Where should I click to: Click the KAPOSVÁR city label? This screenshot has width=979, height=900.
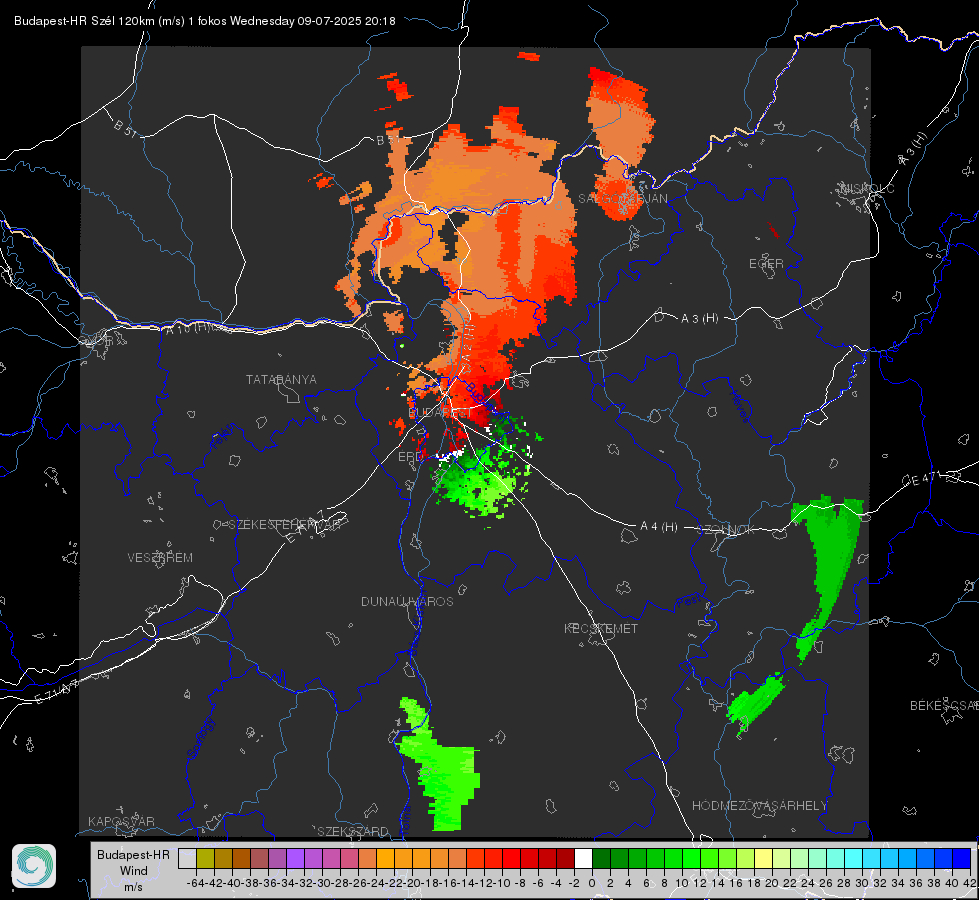[121, 821]
